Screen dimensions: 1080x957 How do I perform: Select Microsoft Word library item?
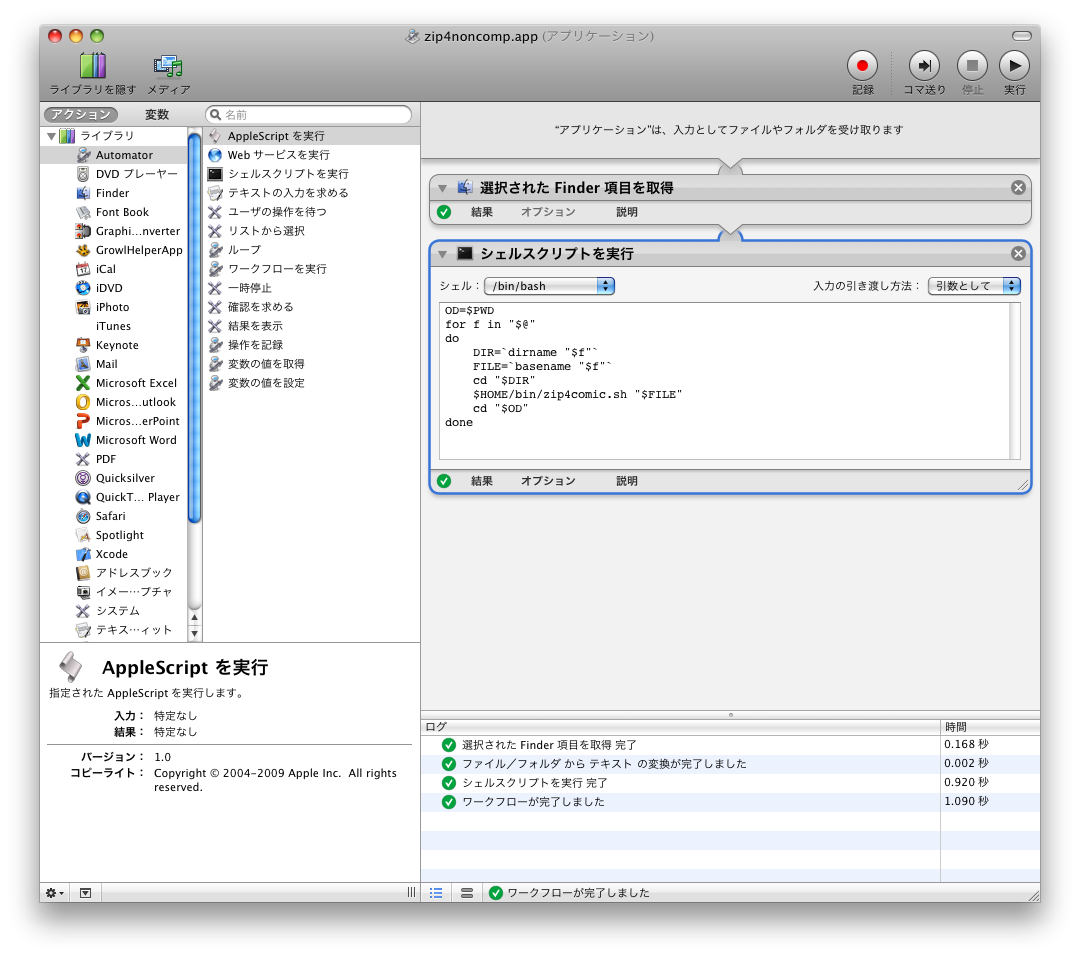click(x=114, y=440)
